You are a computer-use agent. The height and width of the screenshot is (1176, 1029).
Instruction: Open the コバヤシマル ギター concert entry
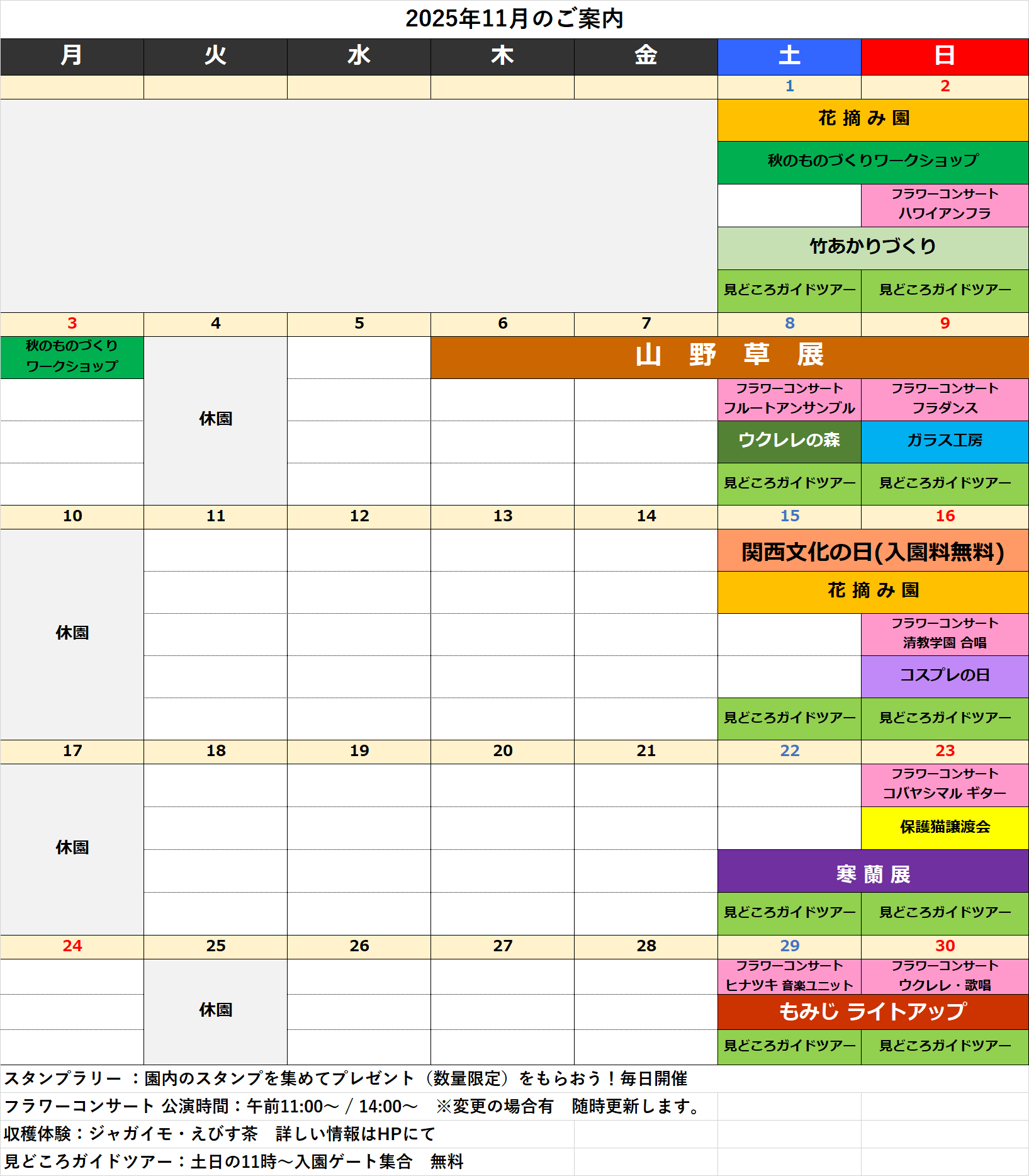[x=944, y=784]
